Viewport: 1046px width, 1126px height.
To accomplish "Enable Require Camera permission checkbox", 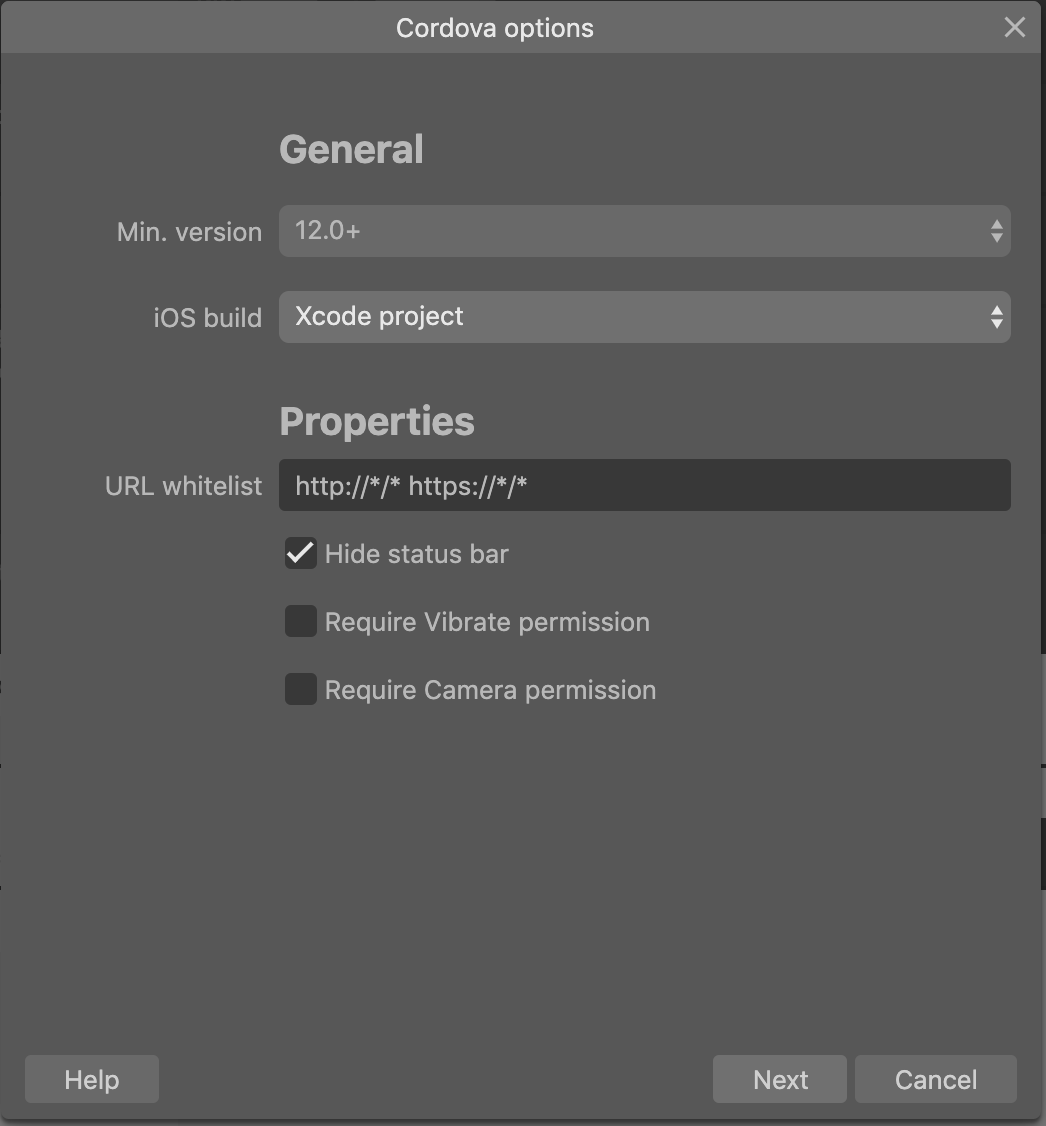I will 300,690.
